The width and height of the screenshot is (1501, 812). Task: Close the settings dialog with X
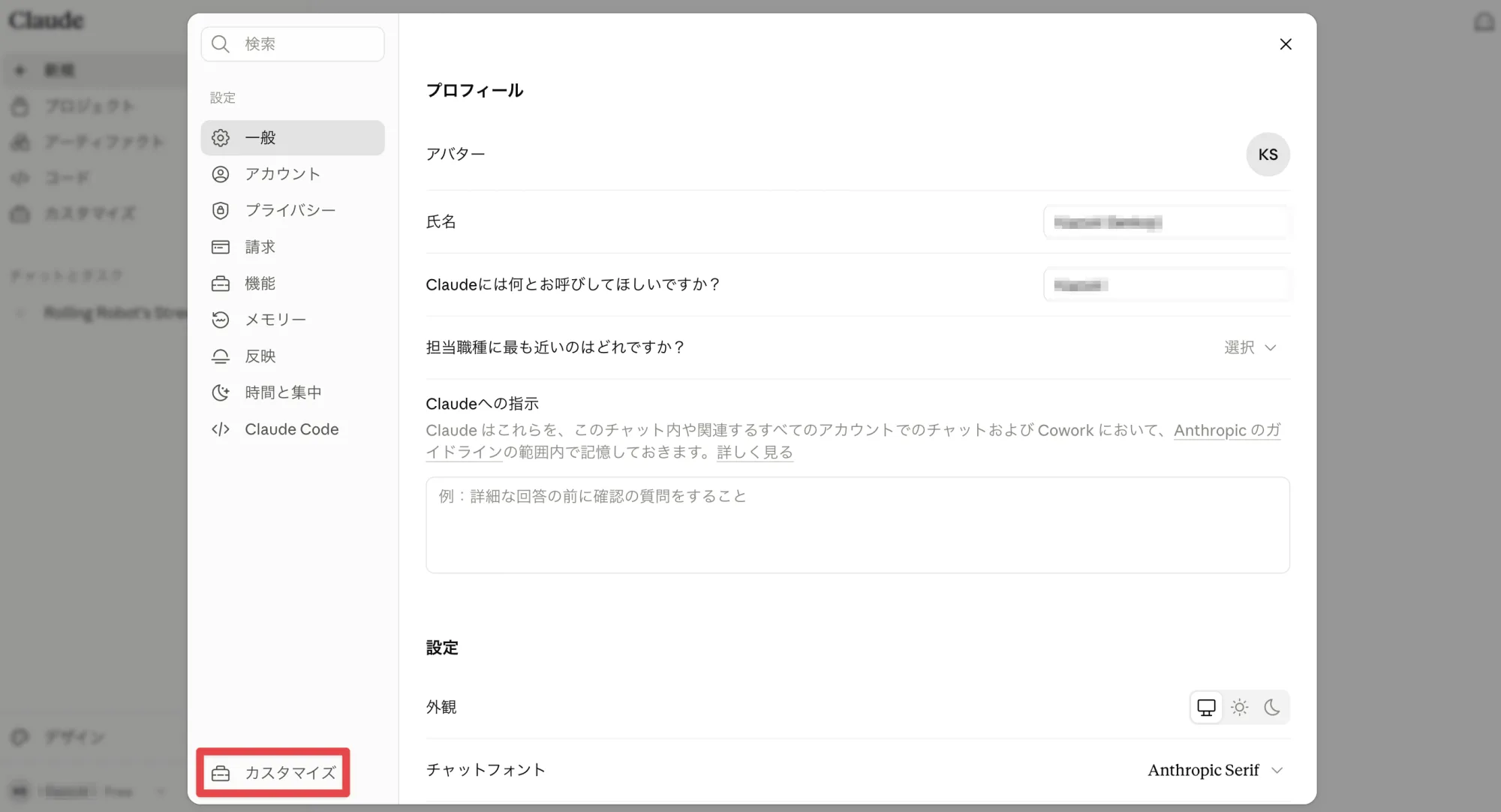[x=1286, y=44]
